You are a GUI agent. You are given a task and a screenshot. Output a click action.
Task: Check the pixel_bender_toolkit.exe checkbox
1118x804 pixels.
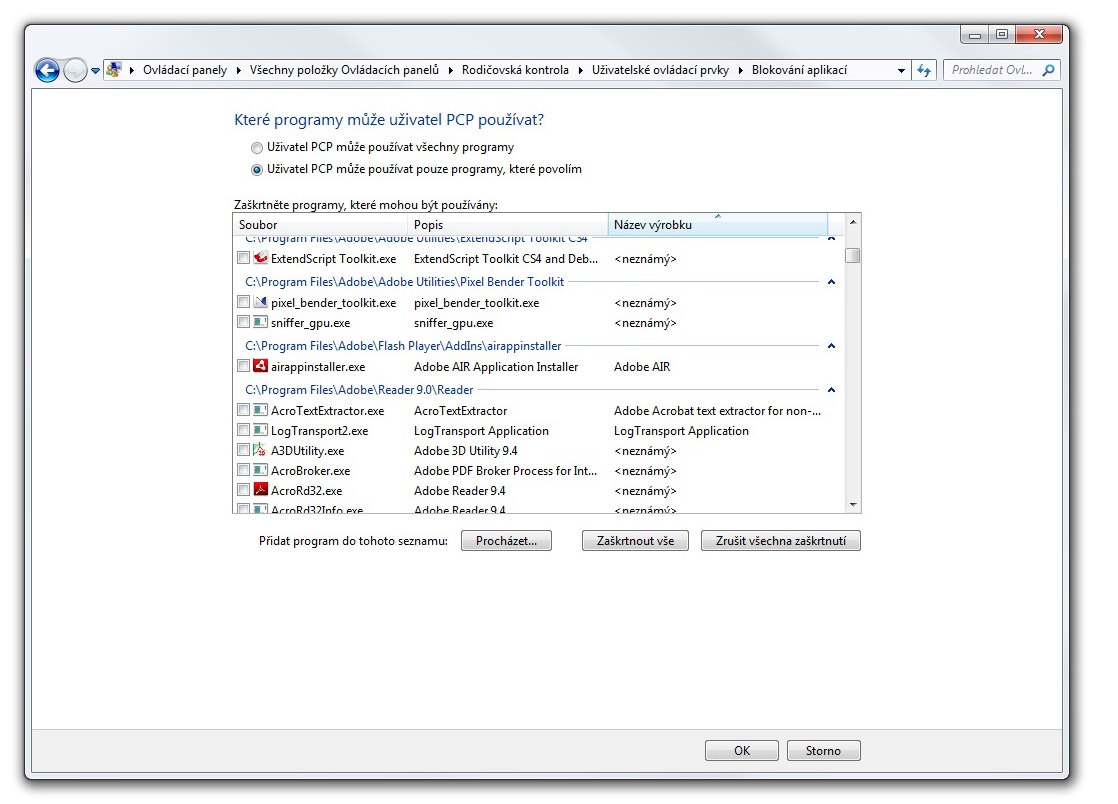click(x=243, y=302)
